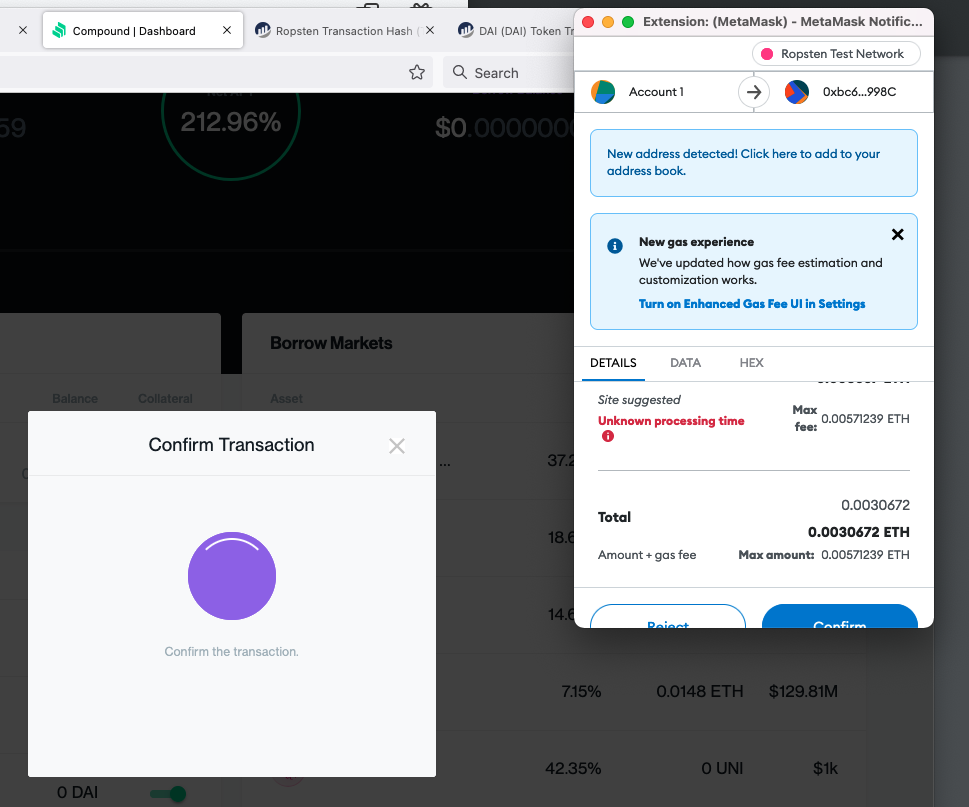Click the recipient address 0xbc6...998C
Viewport: 969px width, 807px height.
(x=859, y=92)
